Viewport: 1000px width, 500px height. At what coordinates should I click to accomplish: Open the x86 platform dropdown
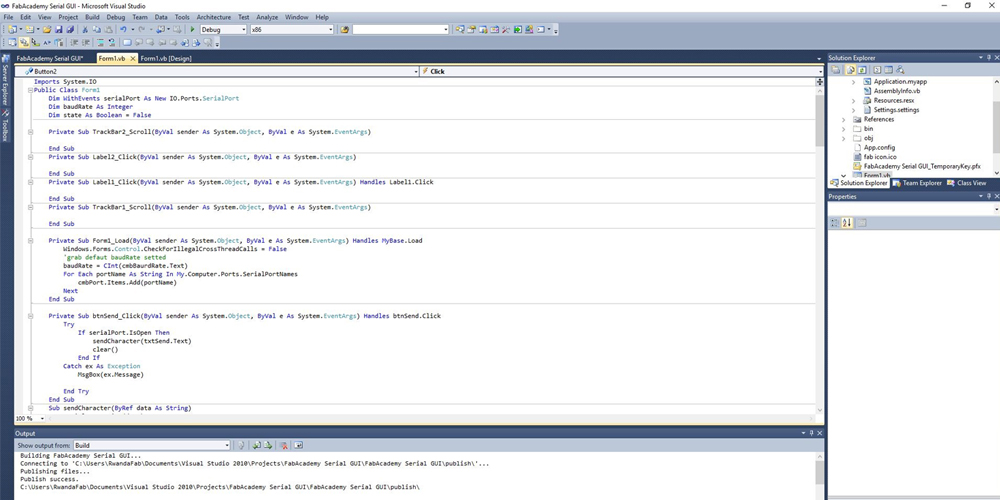[x=330, y=29]
